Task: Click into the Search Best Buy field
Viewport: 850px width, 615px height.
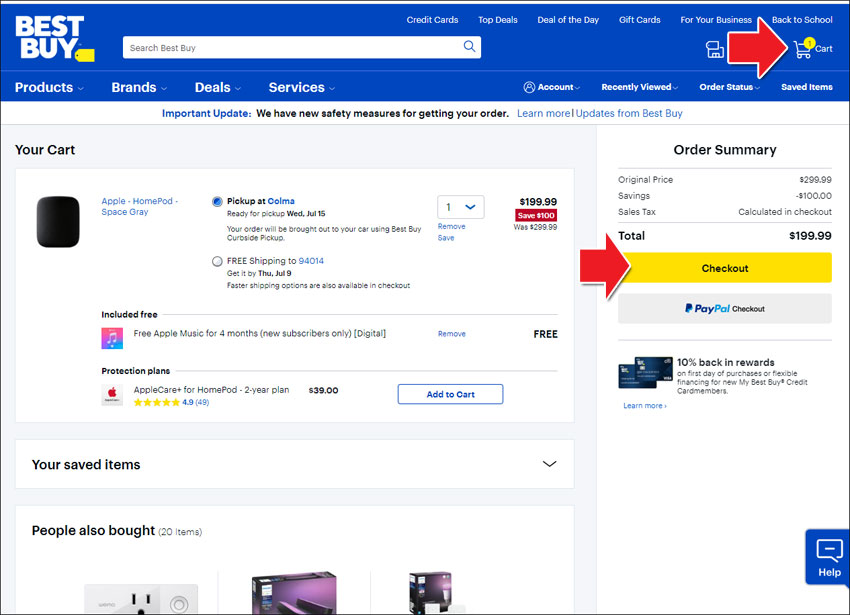Action: (293, 47)
